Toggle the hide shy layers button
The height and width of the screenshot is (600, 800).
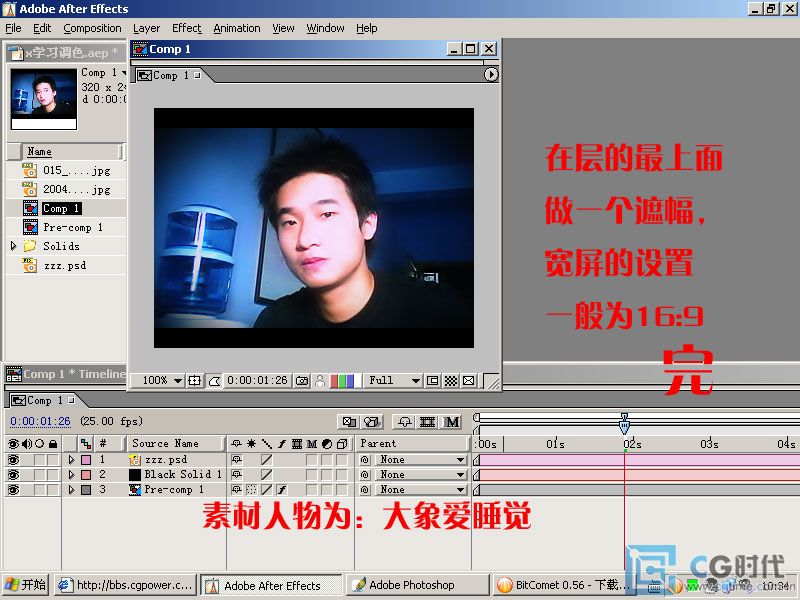[x=405, y=422]
